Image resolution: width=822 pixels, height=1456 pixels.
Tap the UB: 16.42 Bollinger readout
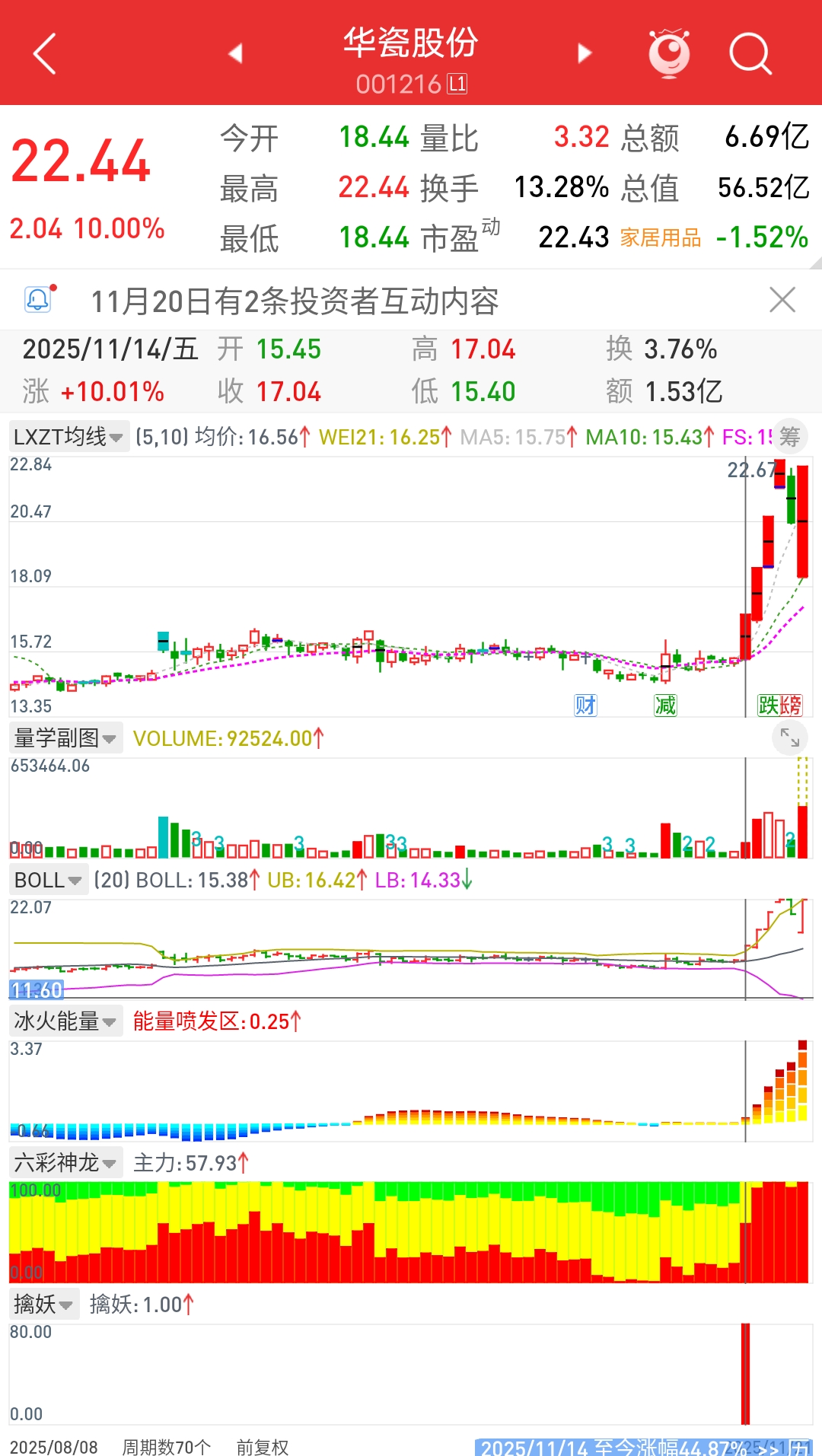click(x=317, y=880)
